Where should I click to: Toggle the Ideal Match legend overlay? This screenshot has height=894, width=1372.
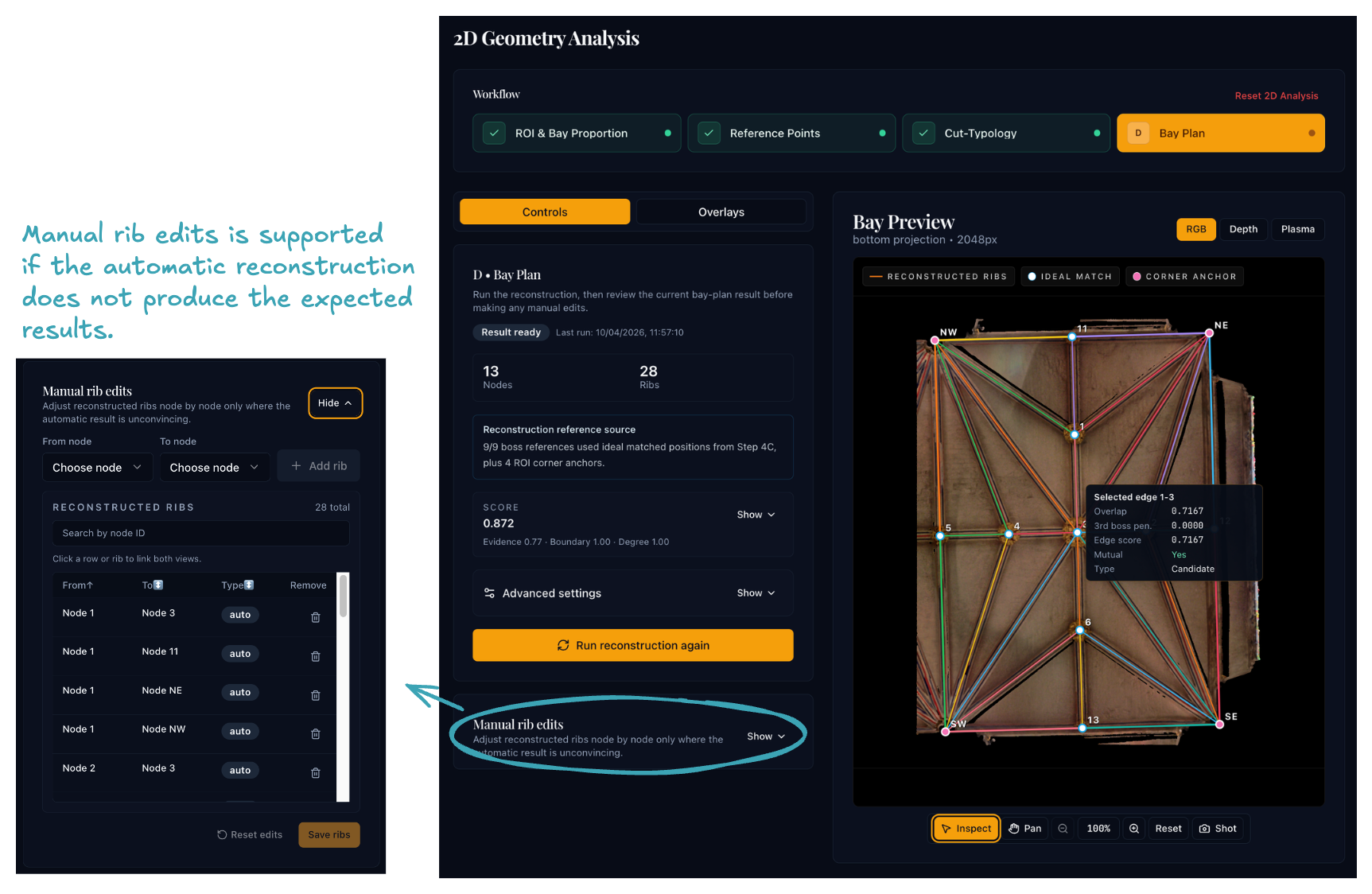1070,277
